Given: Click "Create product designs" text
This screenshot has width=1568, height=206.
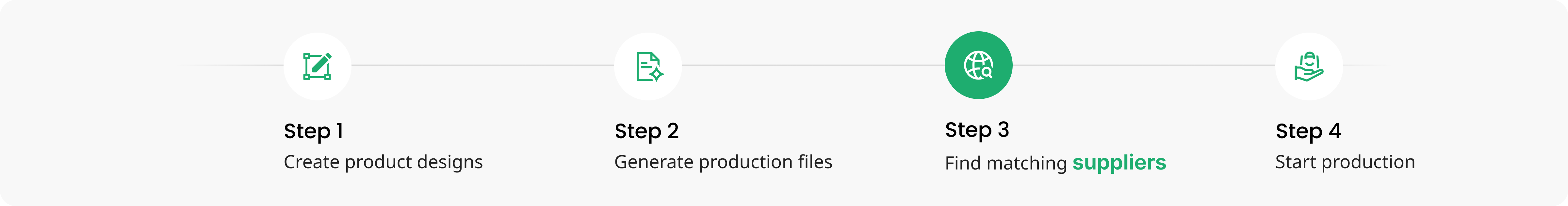Looking at the screenshot, I should tap(383, 162).
